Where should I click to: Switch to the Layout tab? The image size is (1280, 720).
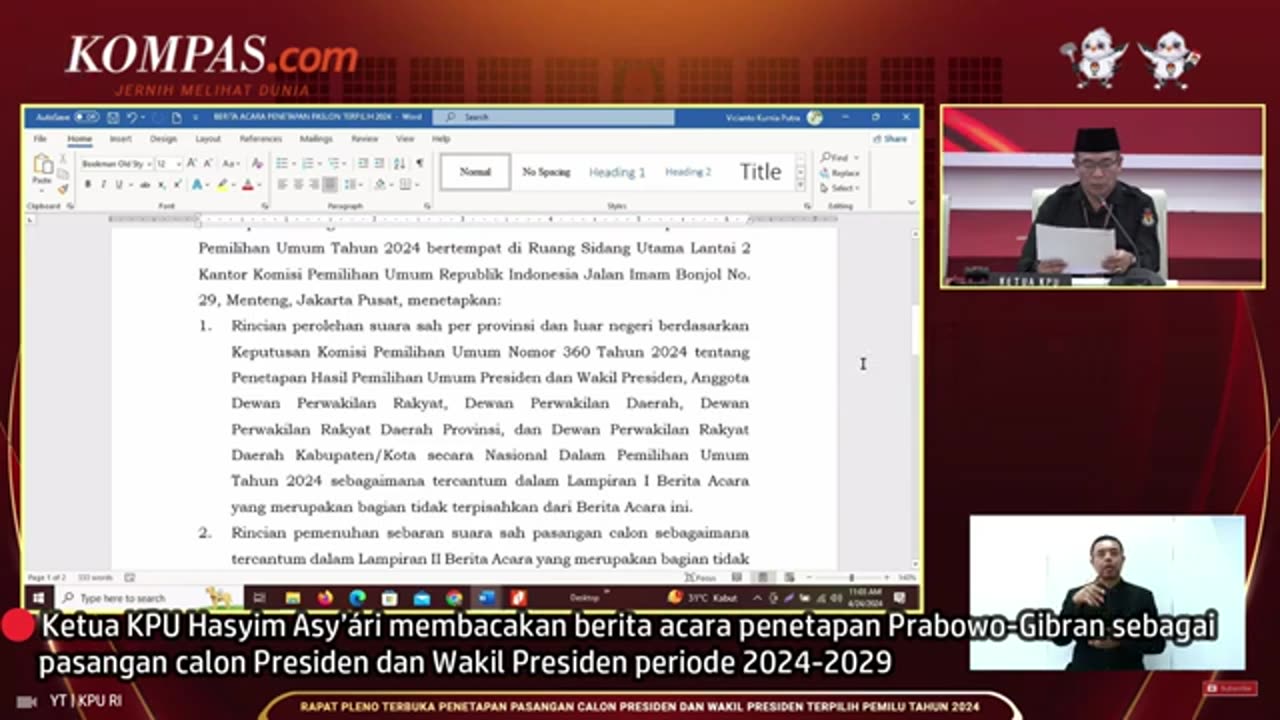pyautogui.click(x=208, y=139)
